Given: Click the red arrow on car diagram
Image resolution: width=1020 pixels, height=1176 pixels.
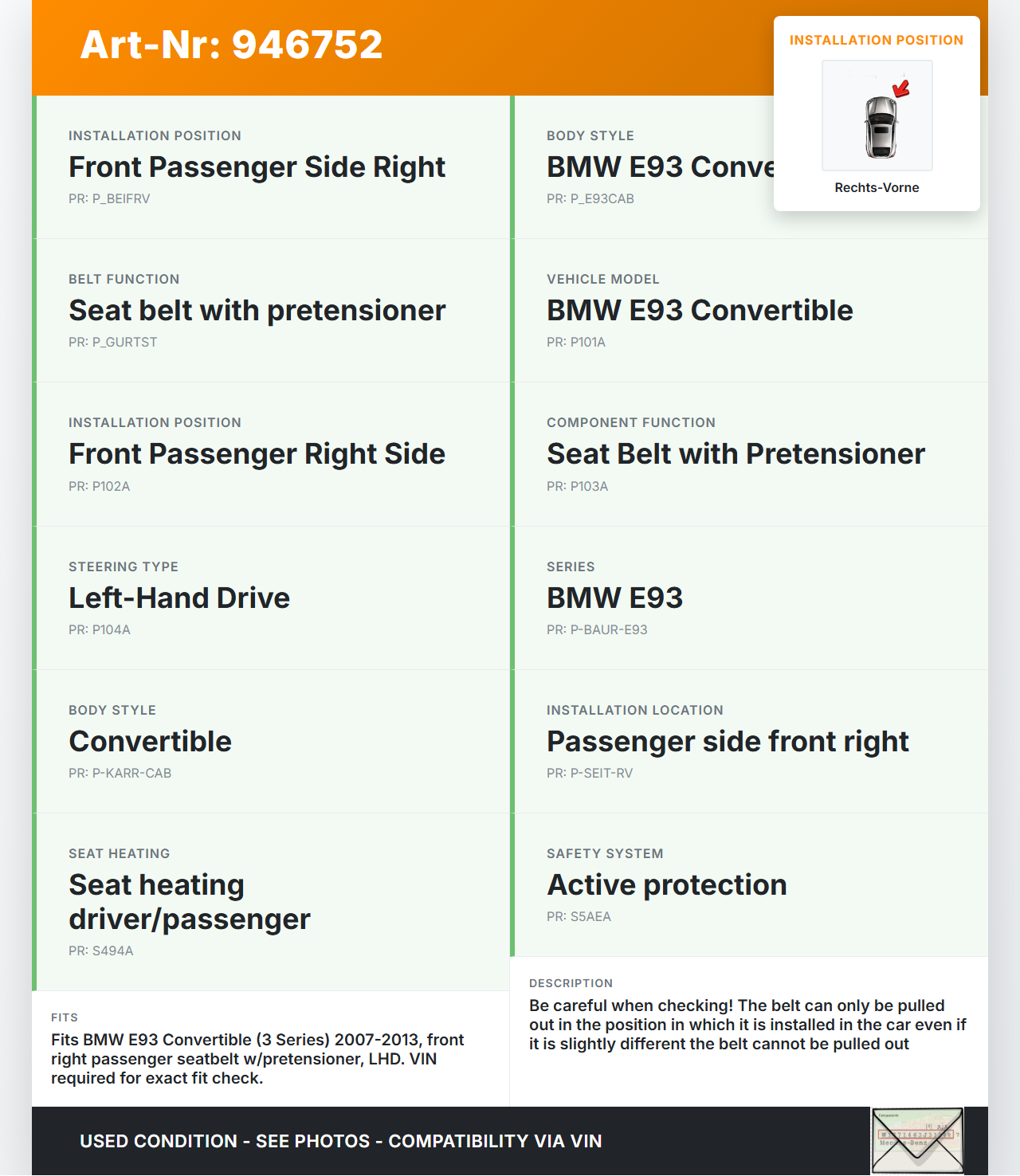Looking at the screenshot, I should coord(901,88).
